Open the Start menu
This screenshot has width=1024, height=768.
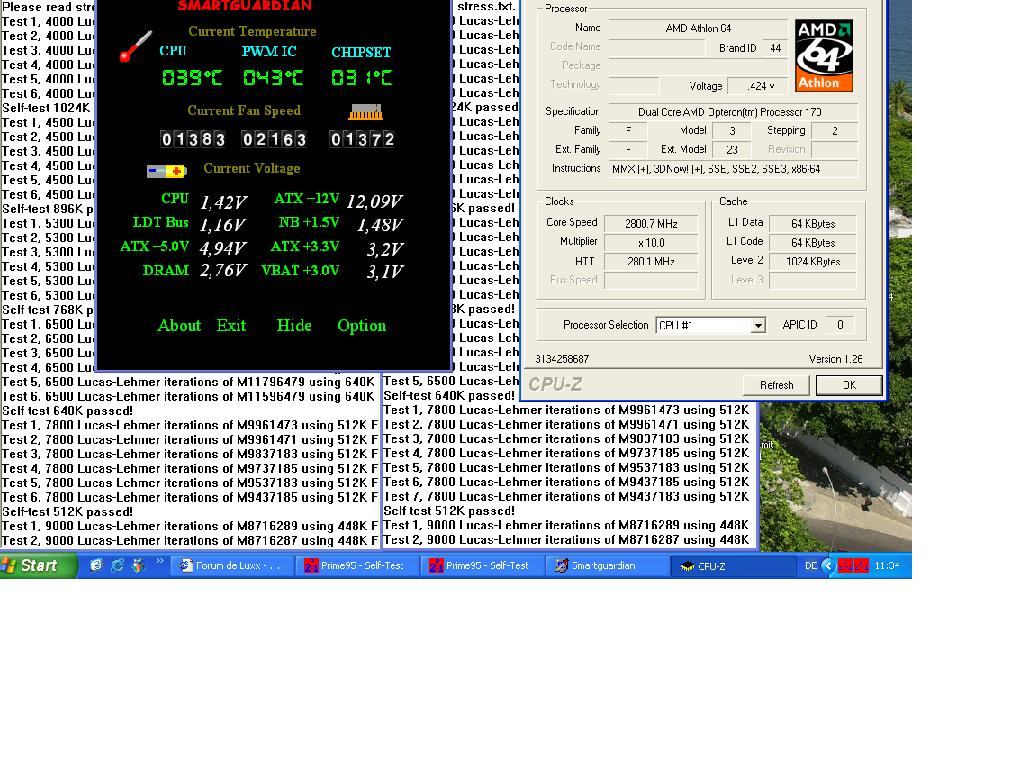[39, 566]
